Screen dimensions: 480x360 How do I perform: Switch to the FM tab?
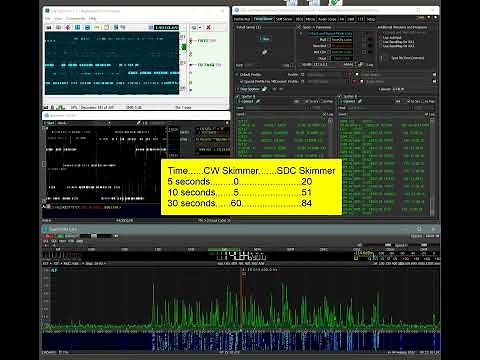(342, 19)
